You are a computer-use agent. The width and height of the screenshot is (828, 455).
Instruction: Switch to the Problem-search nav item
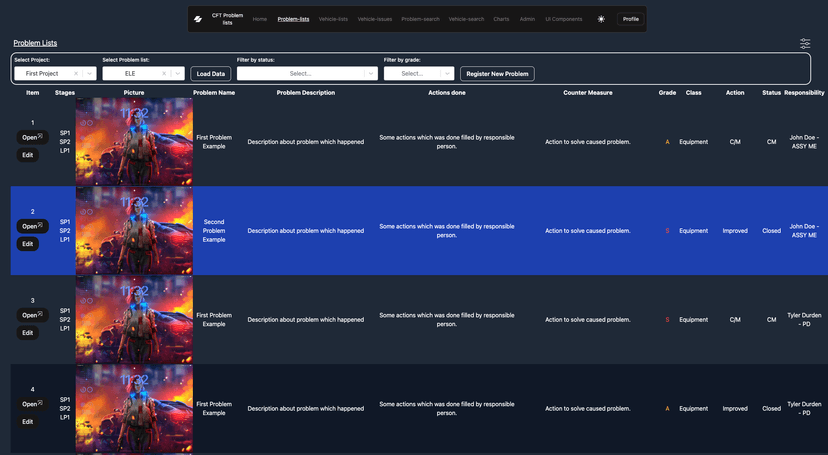pos(420,19)
